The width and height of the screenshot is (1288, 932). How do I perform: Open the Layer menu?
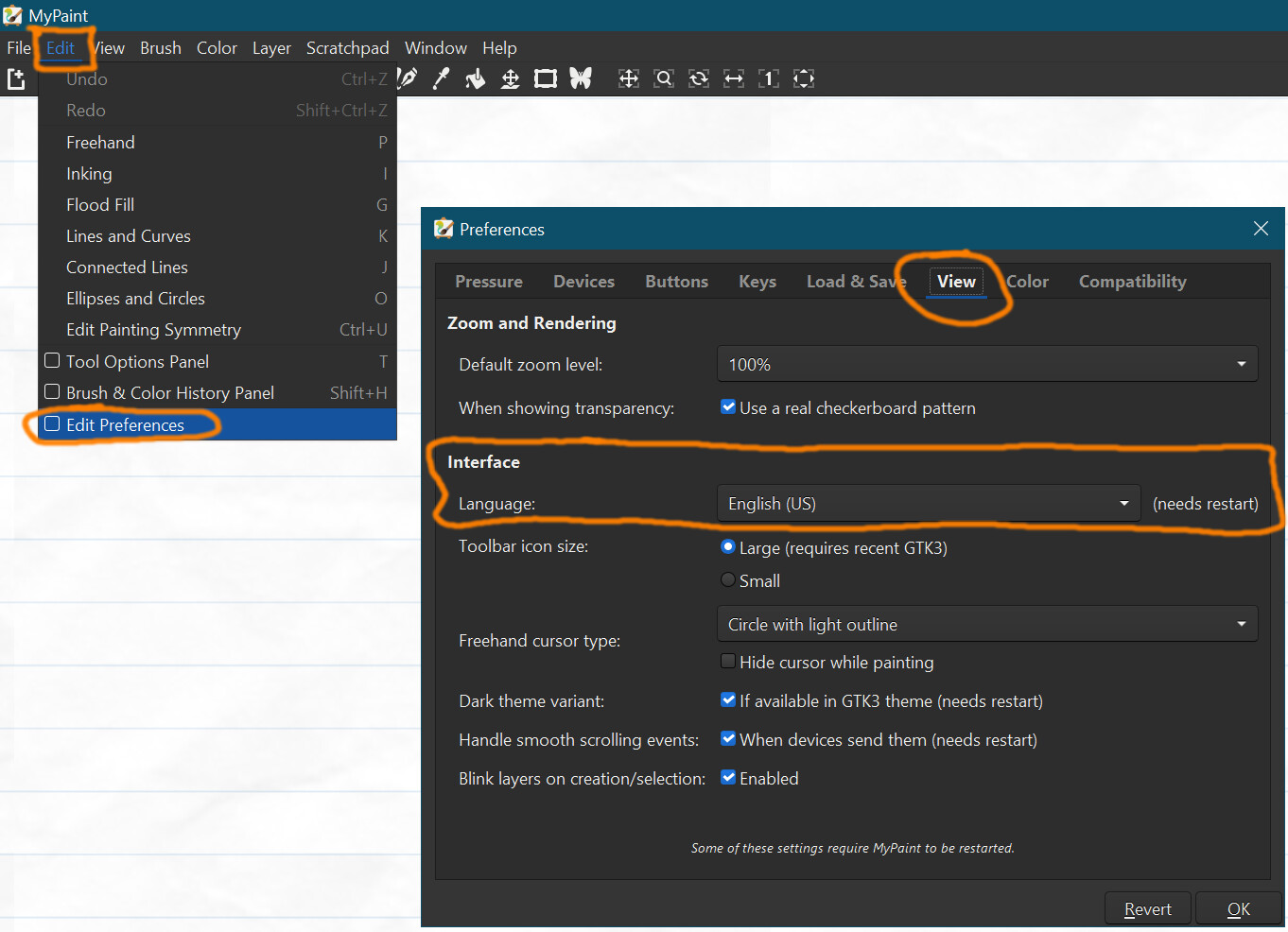[271, 47]
